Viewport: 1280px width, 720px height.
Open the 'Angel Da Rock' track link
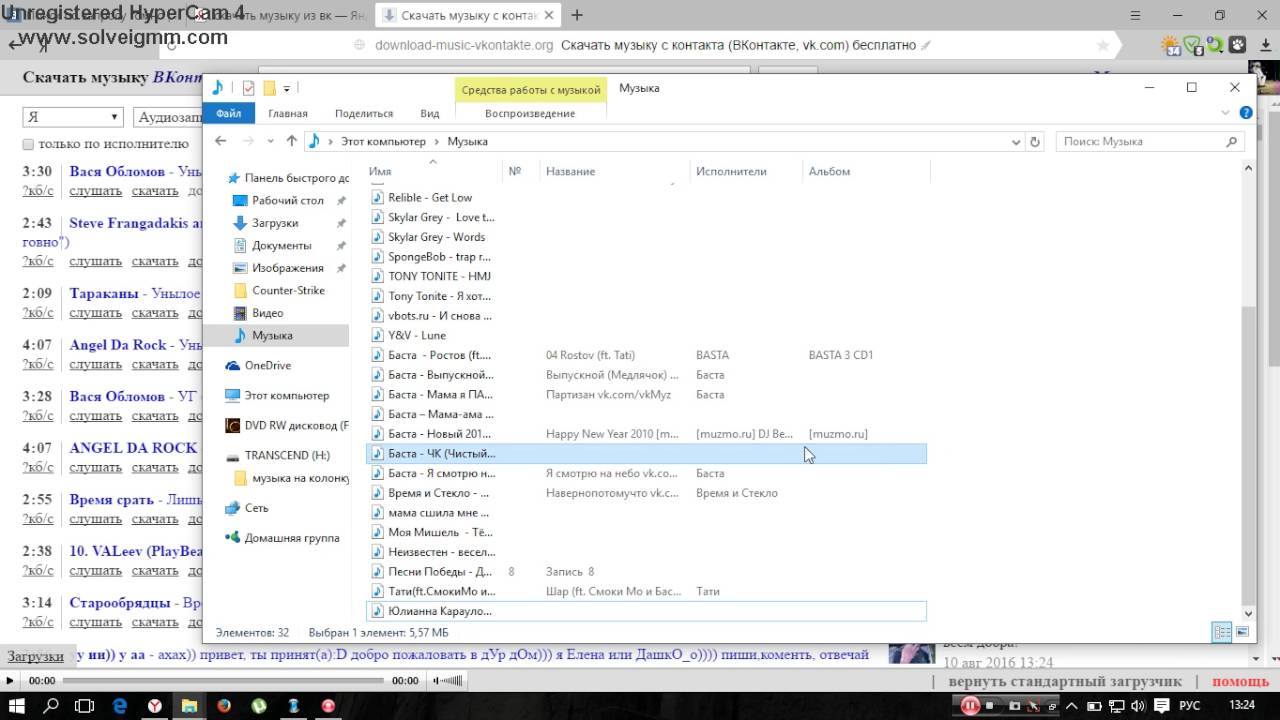118,345
